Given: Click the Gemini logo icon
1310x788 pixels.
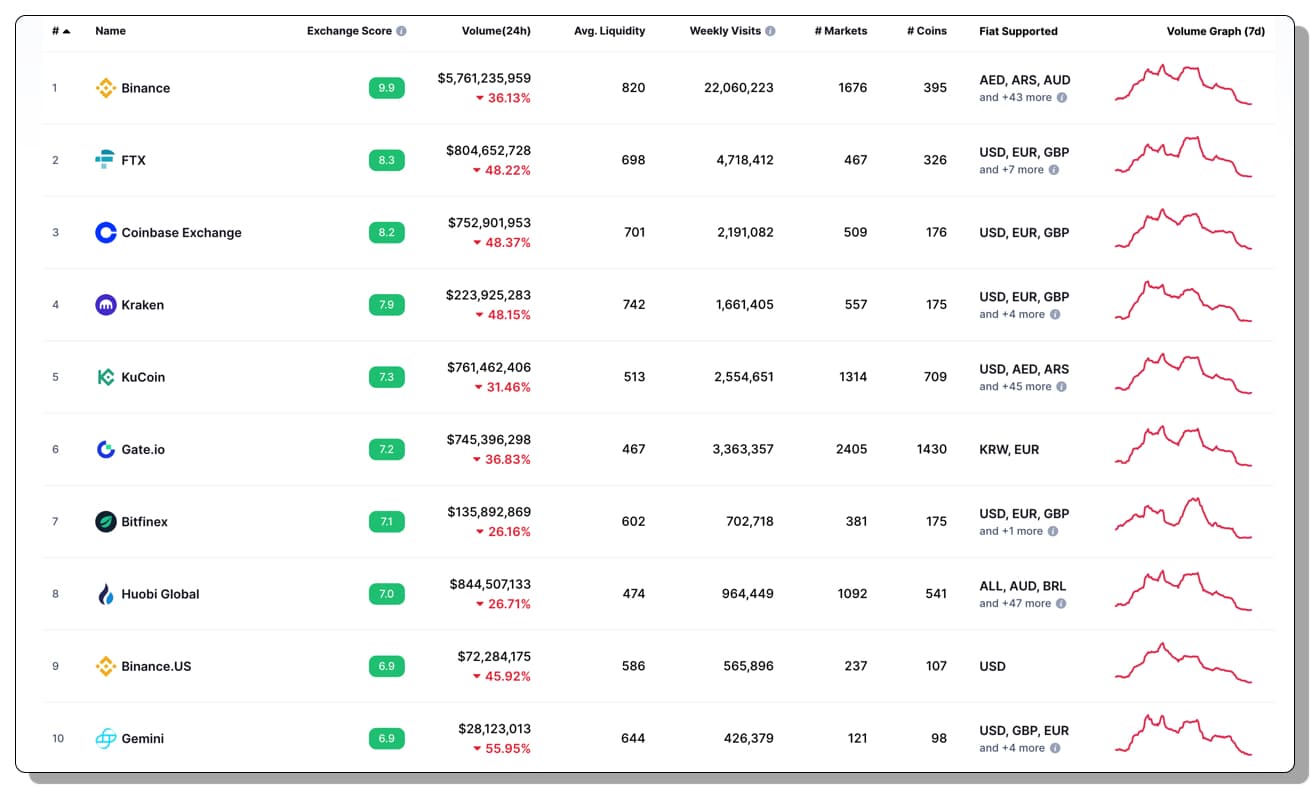Looking at the screenshot, I should [105, 738].
